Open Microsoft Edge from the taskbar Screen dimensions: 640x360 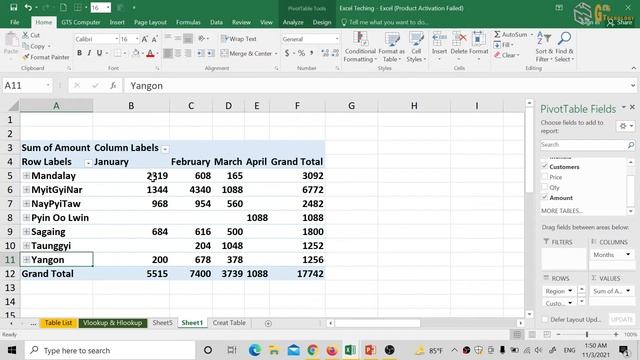click(254, 350)
